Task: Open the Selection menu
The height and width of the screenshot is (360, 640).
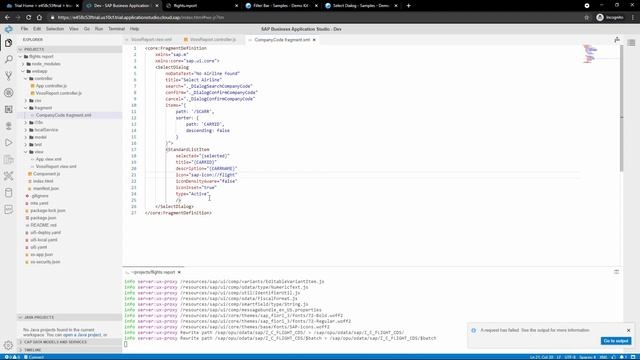Action: (x=55, y=29)
